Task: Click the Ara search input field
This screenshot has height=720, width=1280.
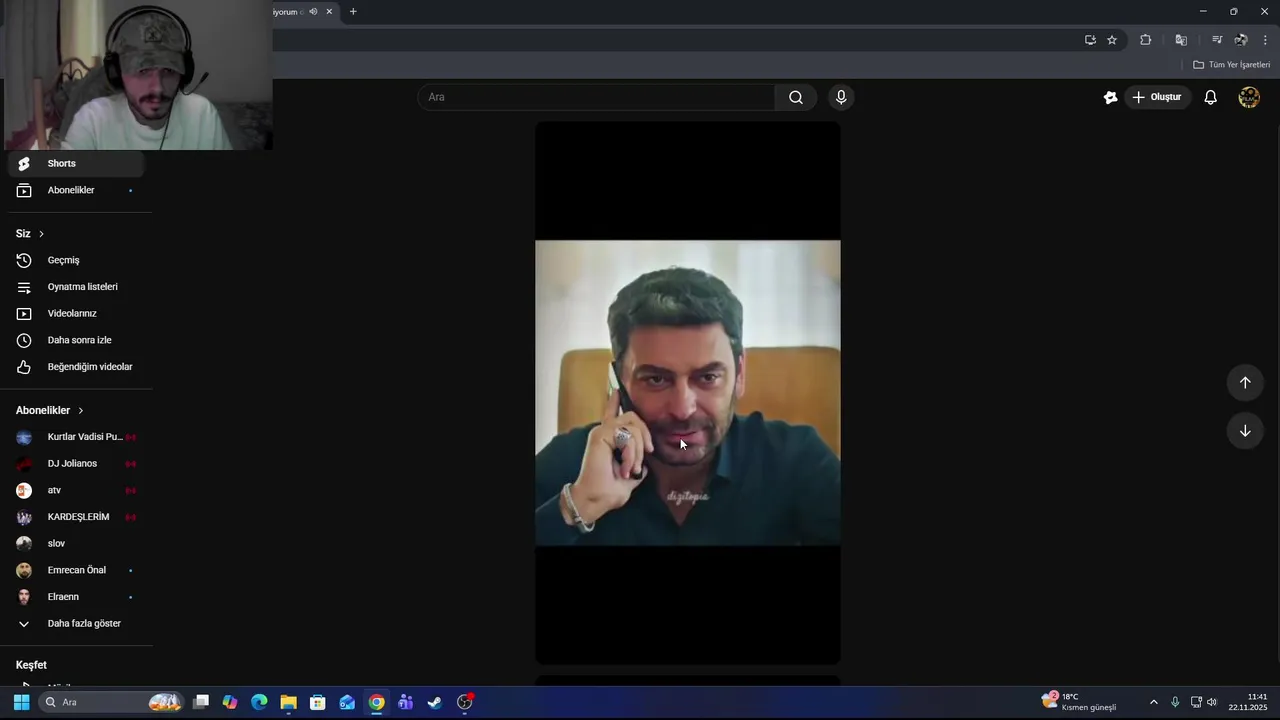Action: [596, 97]
